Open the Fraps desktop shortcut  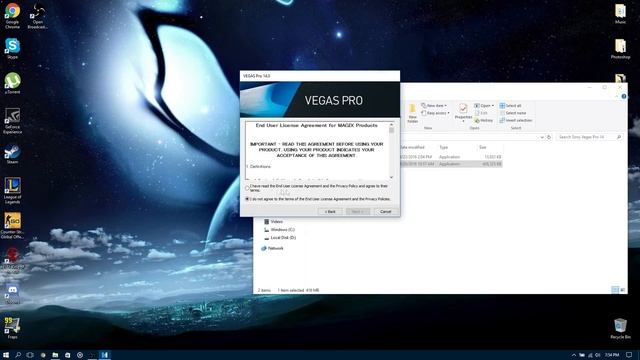click(x=12, y=328)
